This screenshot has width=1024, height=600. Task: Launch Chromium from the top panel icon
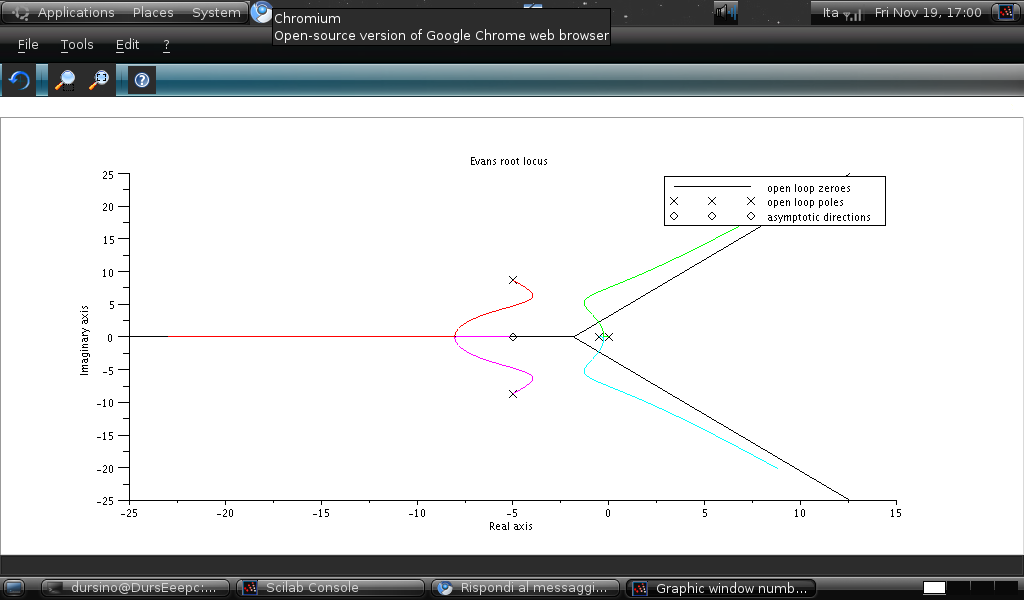click(261, 12)
